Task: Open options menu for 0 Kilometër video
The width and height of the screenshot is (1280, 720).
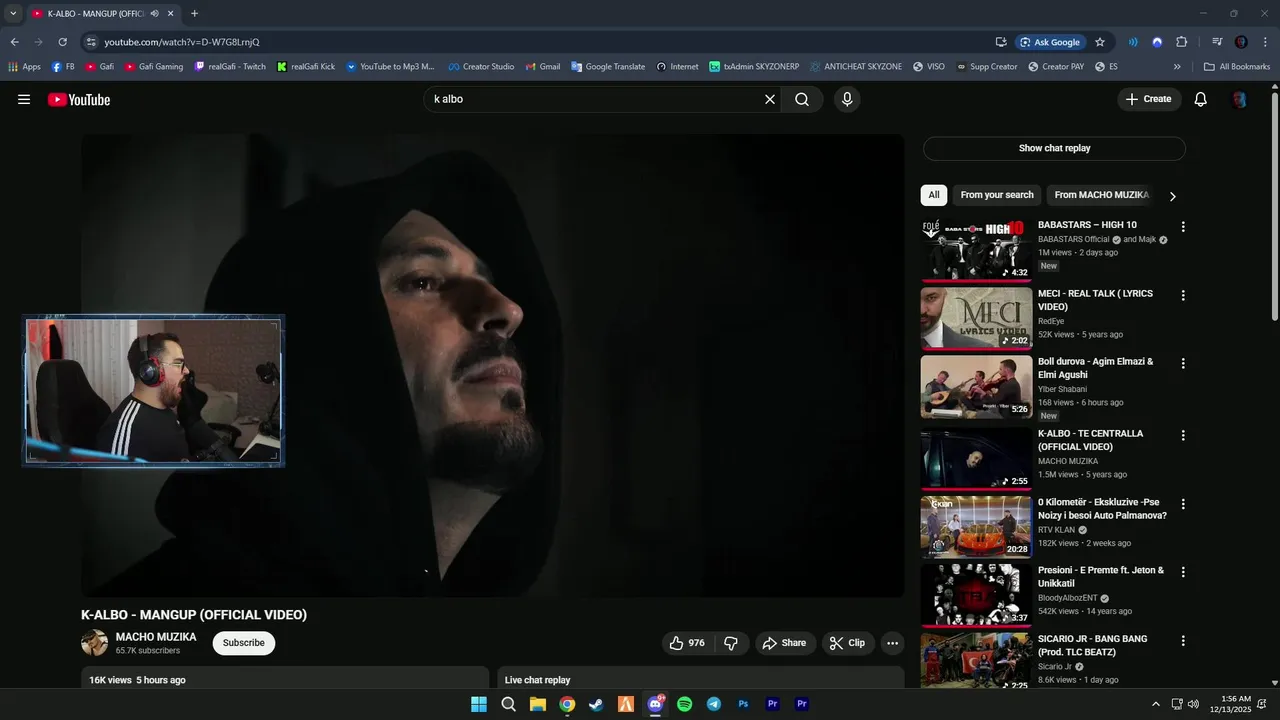Action: pos(1183,504)
